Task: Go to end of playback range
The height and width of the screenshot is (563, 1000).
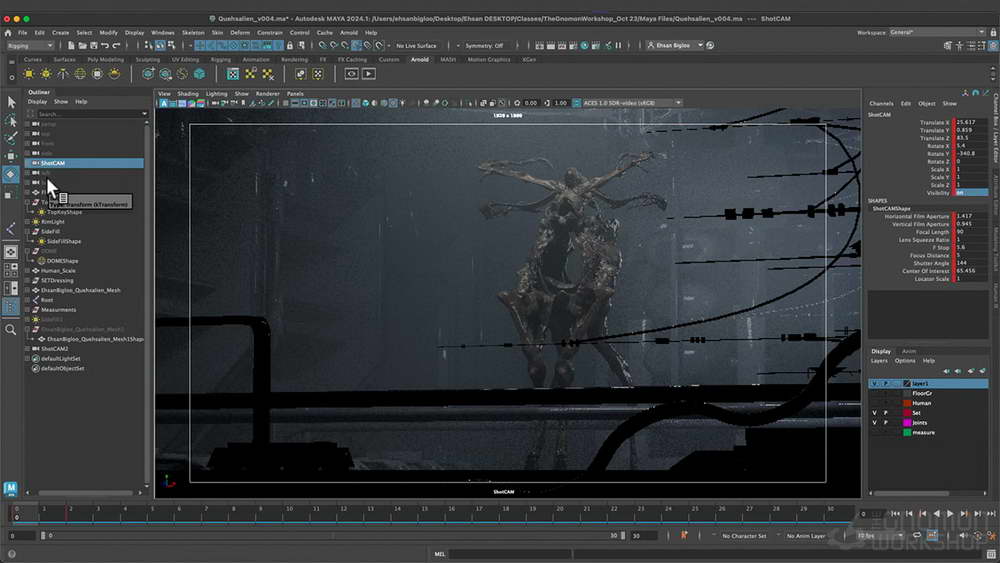Action: point(990,513)
